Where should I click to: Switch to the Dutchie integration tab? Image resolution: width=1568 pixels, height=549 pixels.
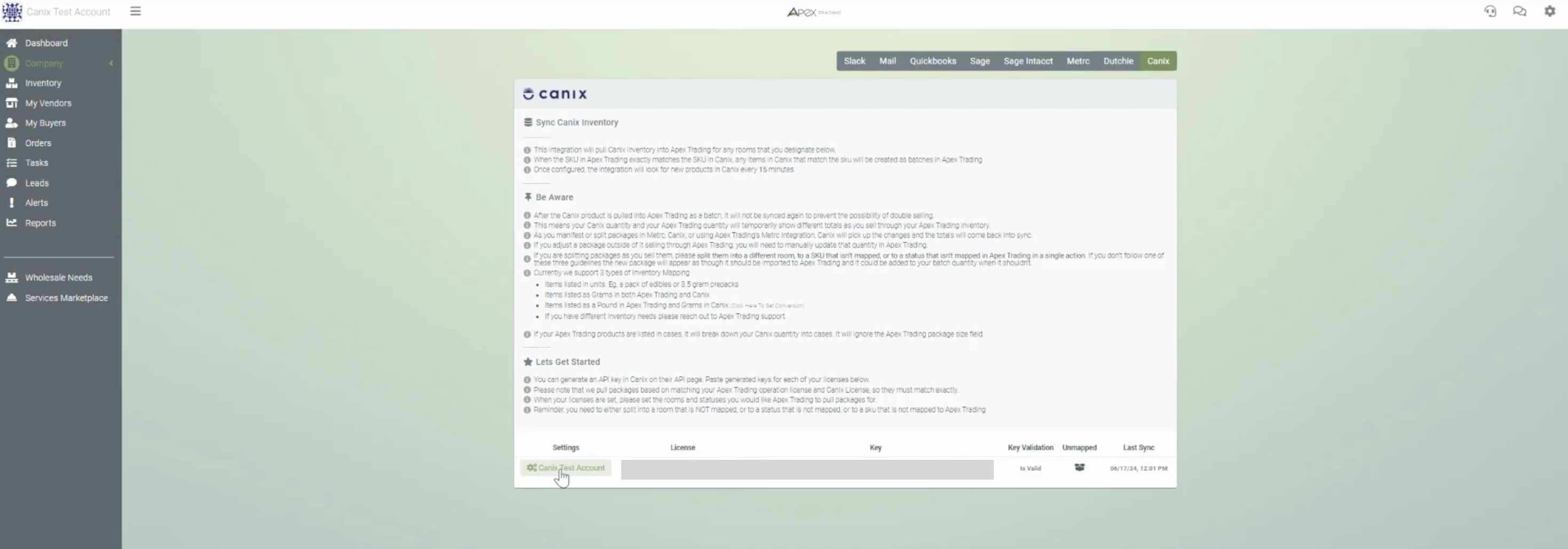(x=1118, y=61)
